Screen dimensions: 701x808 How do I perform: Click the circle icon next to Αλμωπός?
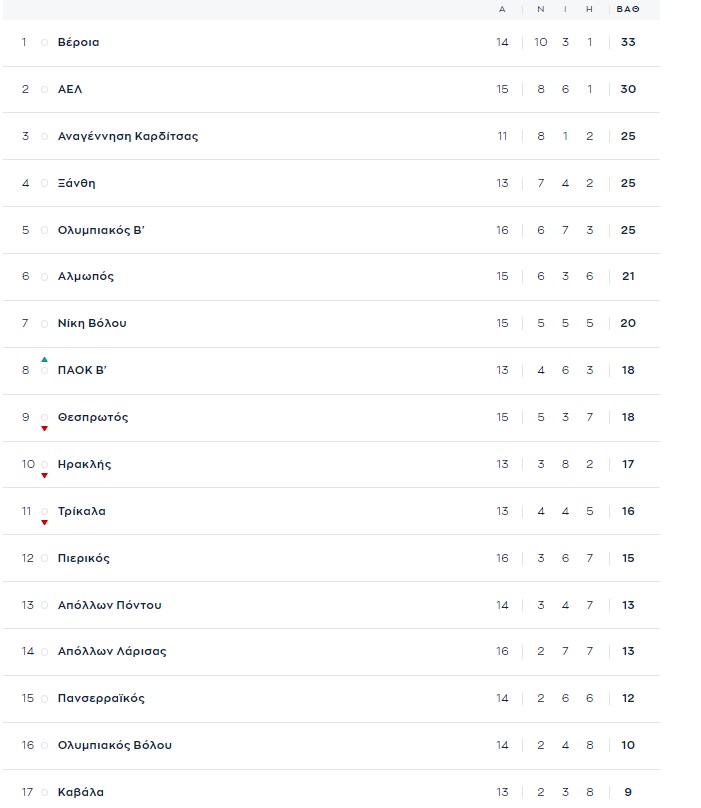coord(44,277)
